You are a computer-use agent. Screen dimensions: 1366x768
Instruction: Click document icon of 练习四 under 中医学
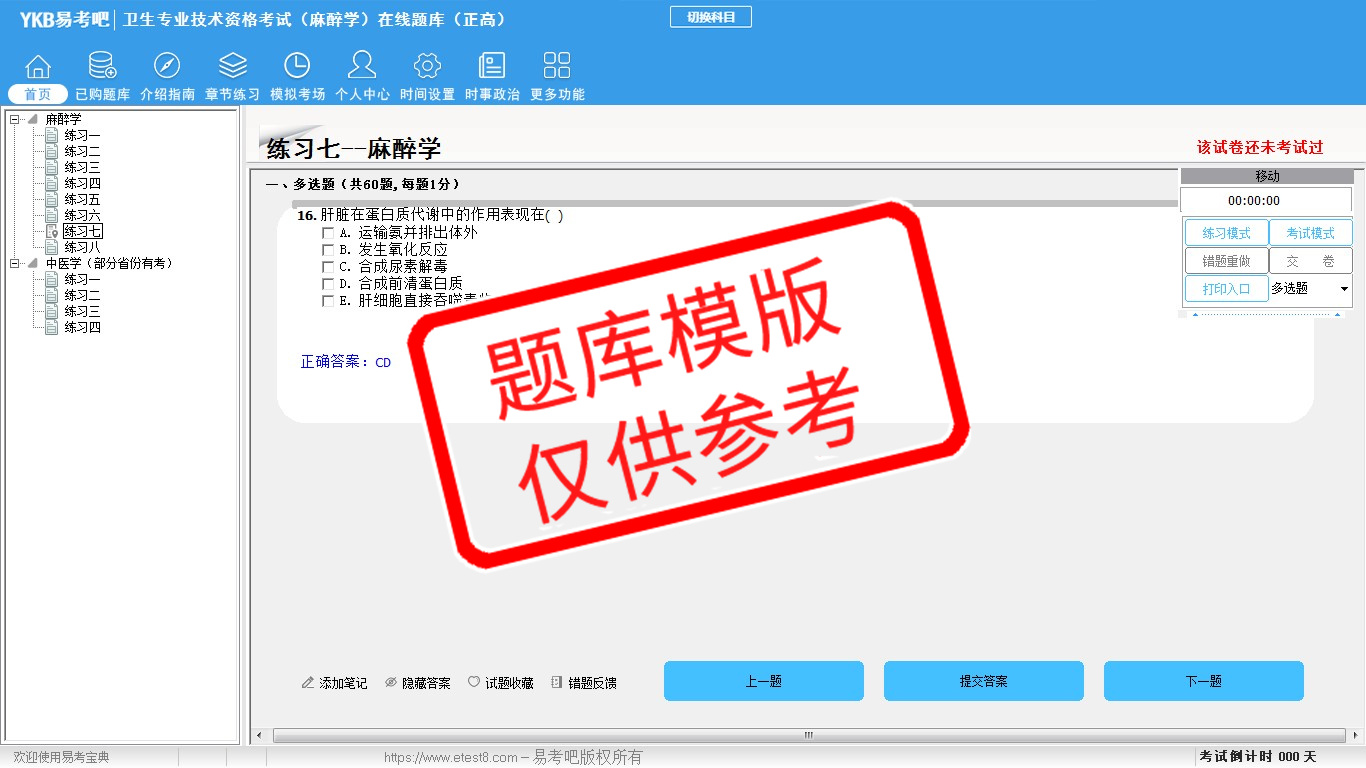pos(52,328)
